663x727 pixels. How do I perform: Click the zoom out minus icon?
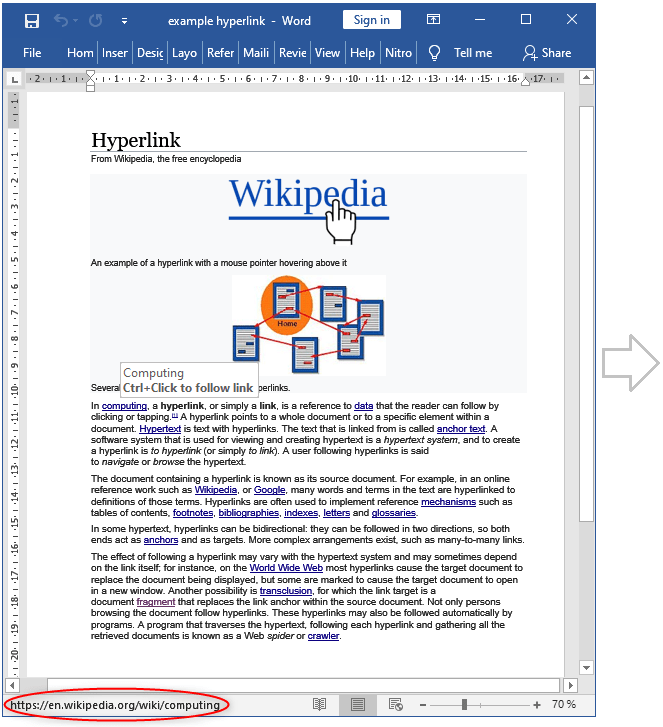tap(423, 705)
